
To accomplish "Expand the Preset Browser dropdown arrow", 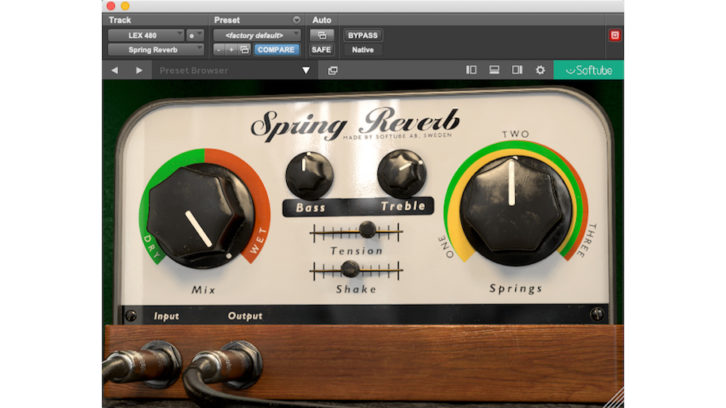I will click(307, 71).
